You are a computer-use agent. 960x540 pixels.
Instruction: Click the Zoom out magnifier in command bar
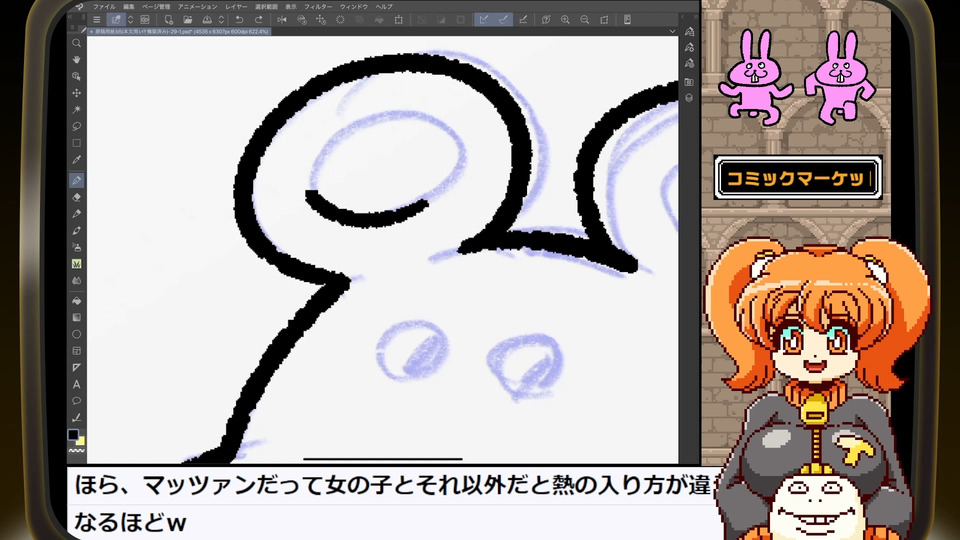click(x=585, y=20)
